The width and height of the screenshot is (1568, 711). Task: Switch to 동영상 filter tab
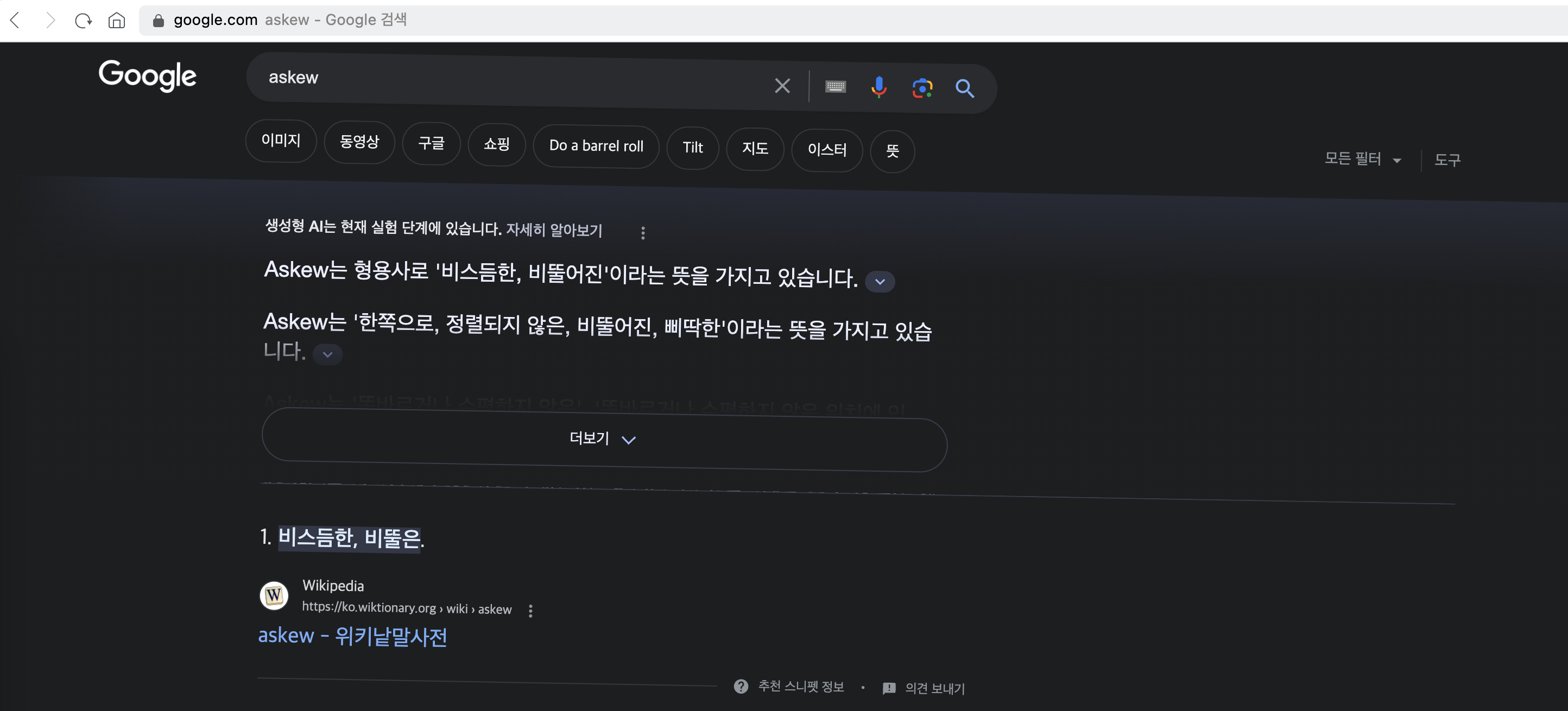pyautogui.click(x=359, y=142)
